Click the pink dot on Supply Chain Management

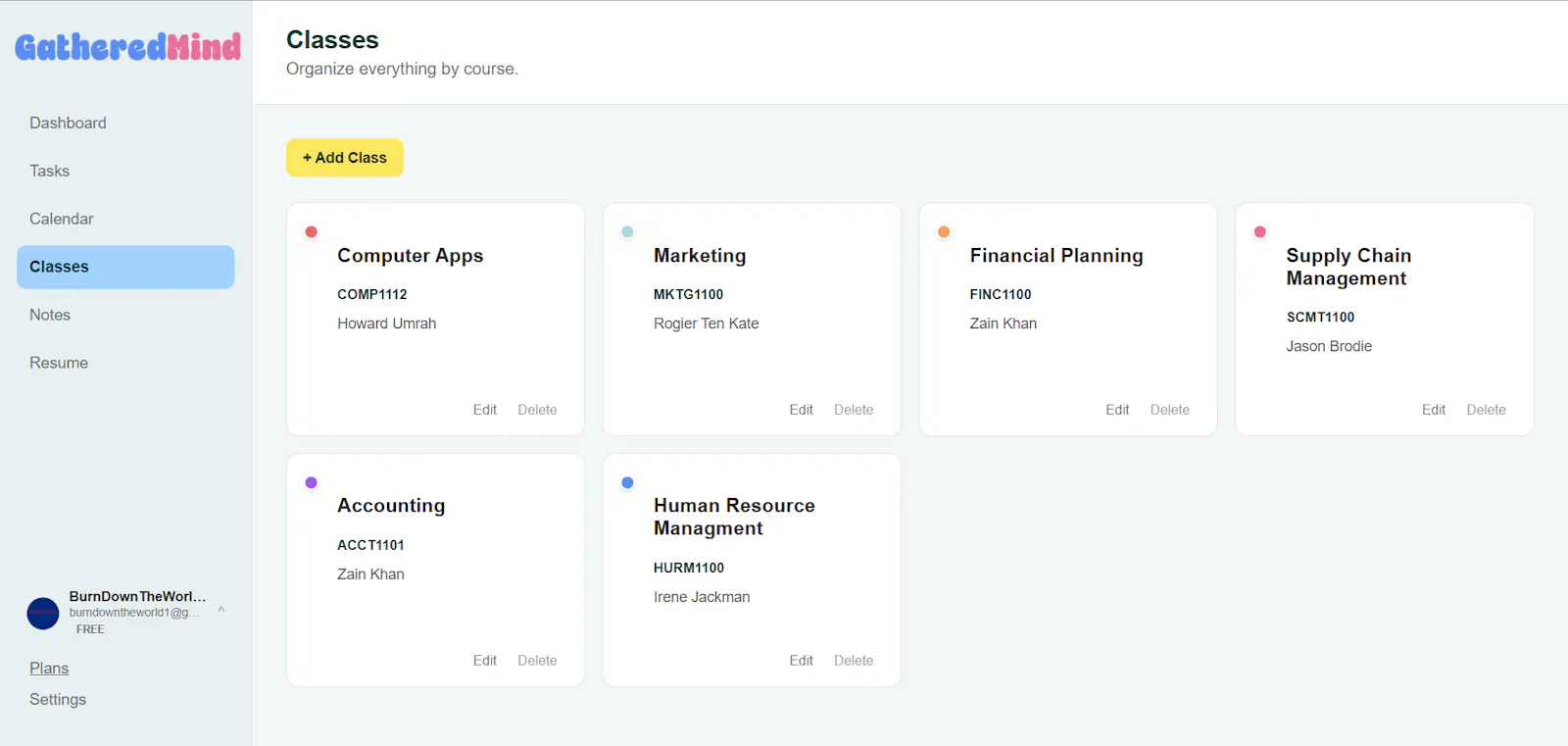[x=1260, y=232]
